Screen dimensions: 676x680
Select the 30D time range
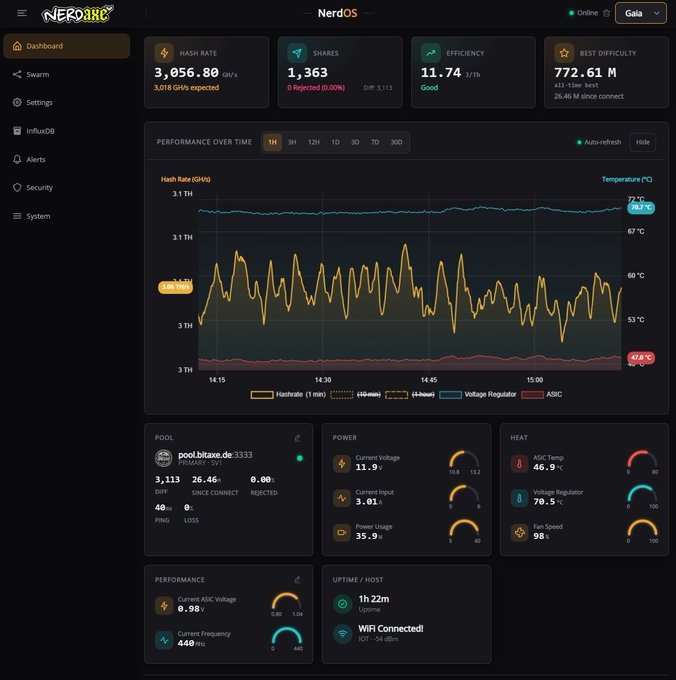click(396, 142)
